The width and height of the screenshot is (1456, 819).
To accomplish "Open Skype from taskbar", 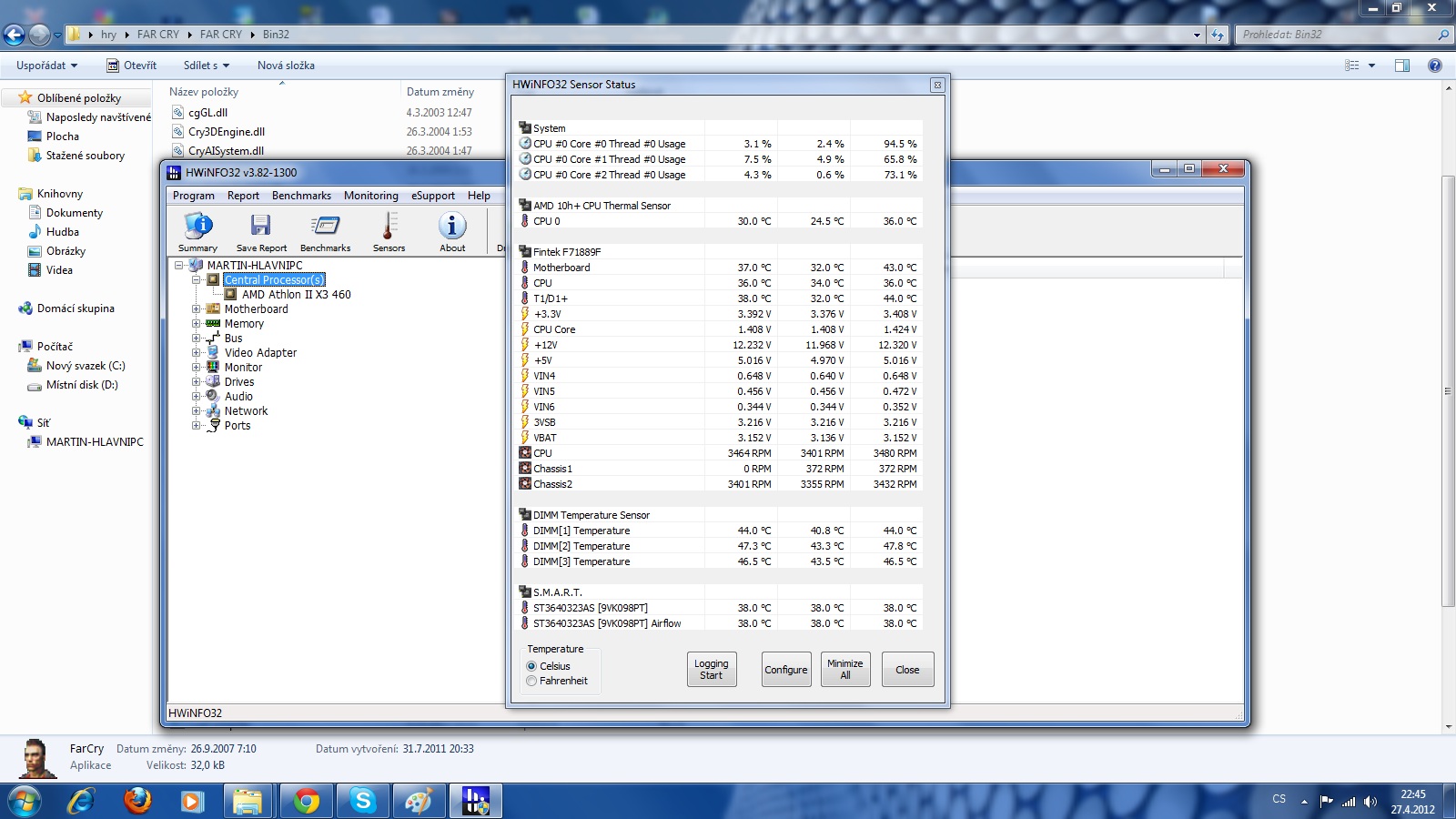I will click(x=362, y=801).
